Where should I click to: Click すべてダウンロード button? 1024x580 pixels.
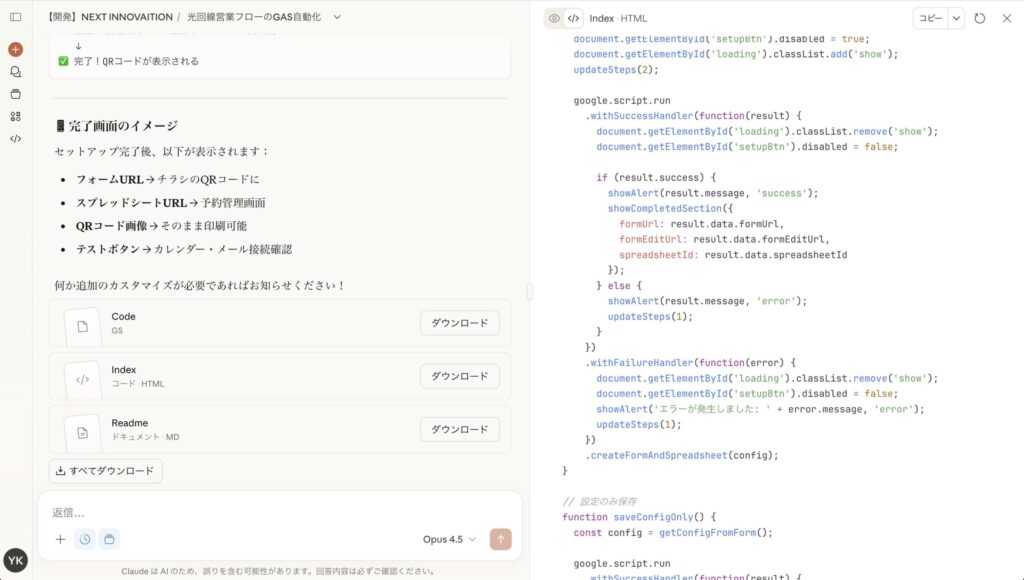(x=106, y=471)
